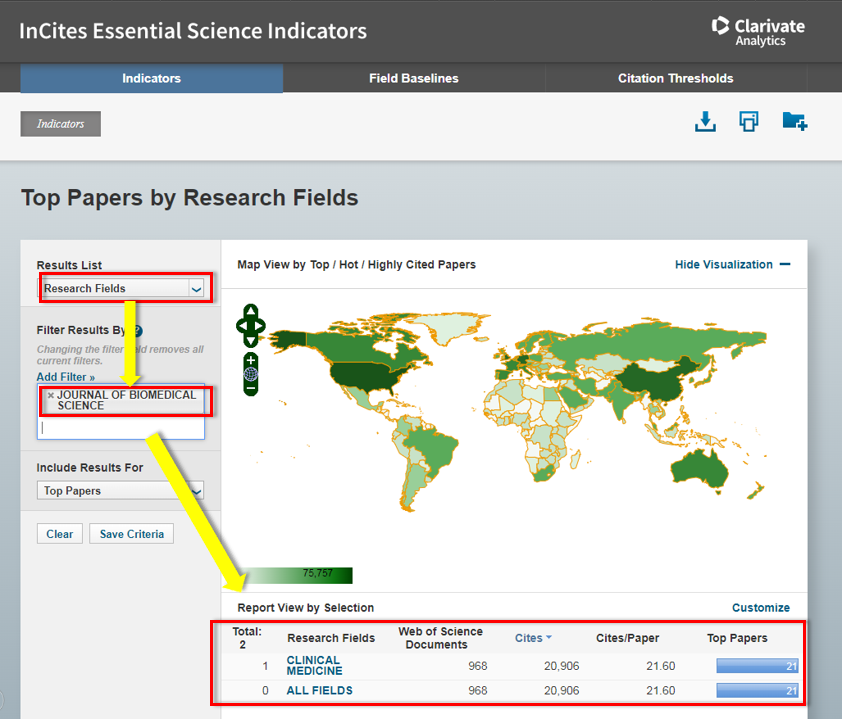This screenshot has height=719, width=843.
Task: Click the Top Papers bar for All Fields
Action: click(757, 690)
